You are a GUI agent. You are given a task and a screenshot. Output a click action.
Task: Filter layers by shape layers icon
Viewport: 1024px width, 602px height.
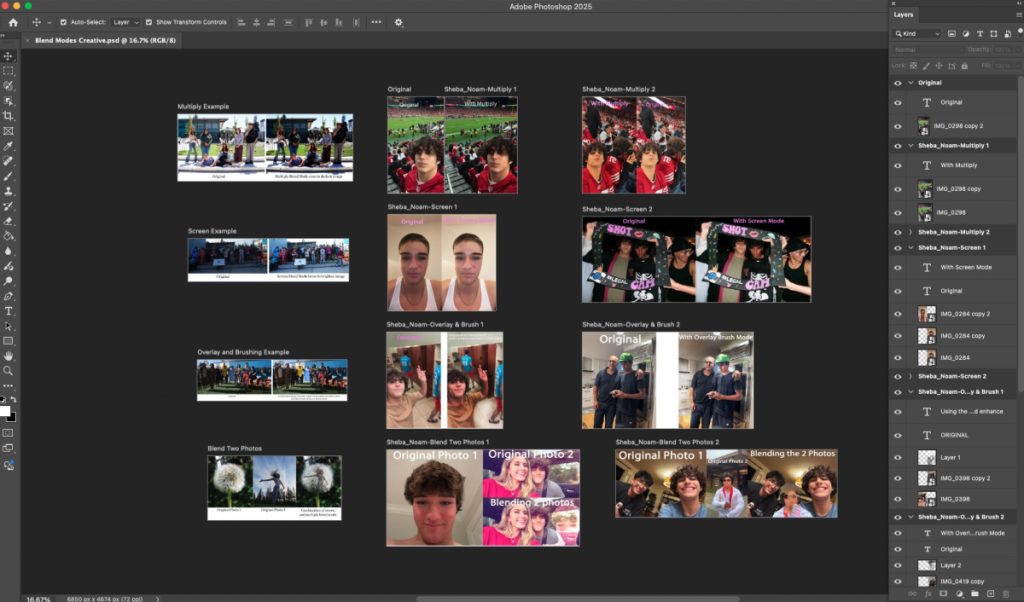click(x=993, y=33)
